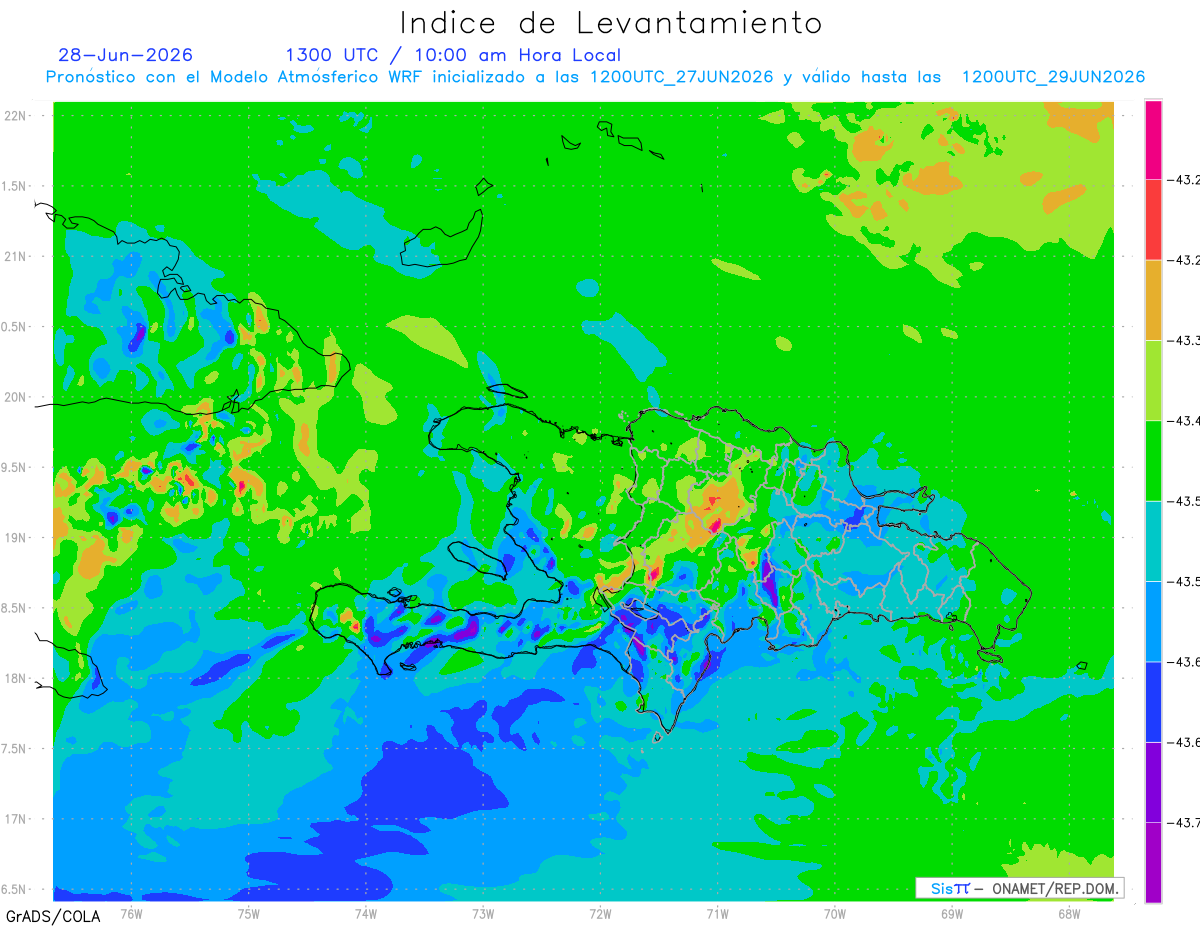Click the '73W' longitude label
Screen dimensions: 1200x927
pos(483,913)
